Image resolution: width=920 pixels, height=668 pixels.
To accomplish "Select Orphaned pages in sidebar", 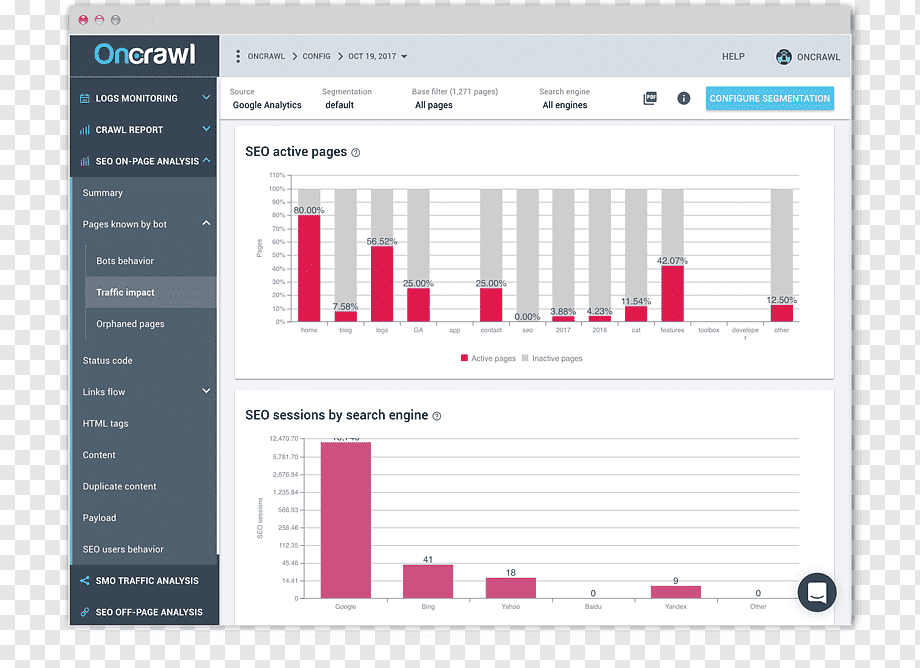I will [x=130, y=324].
